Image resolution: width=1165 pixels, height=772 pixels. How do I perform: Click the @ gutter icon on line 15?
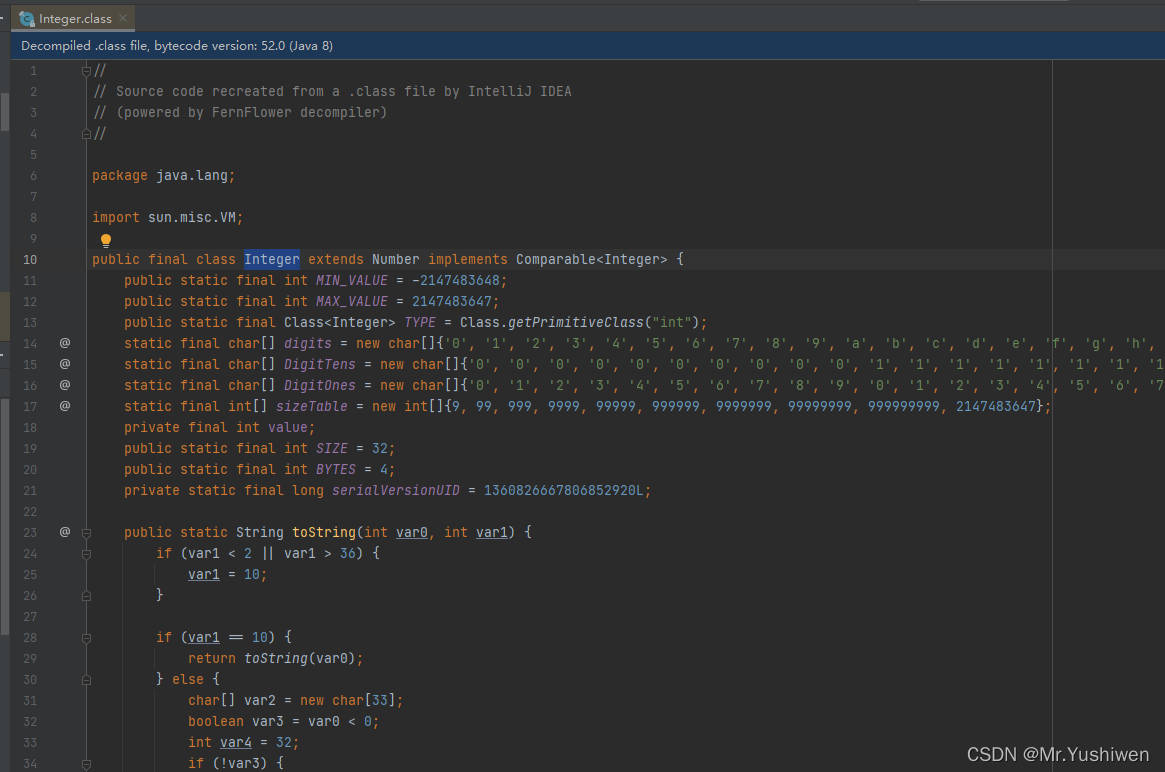point(65,364)
